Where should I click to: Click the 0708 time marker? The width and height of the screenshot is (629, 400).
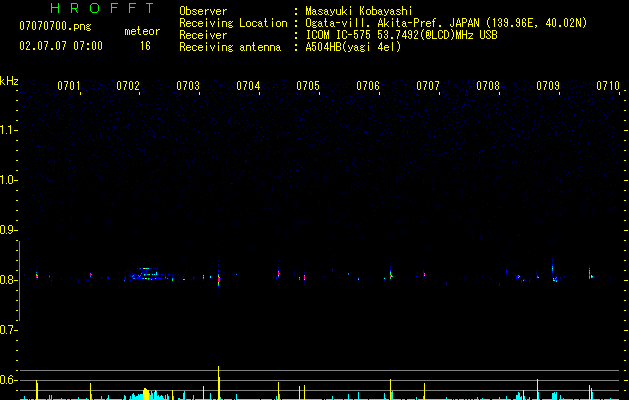click(488, 86)
